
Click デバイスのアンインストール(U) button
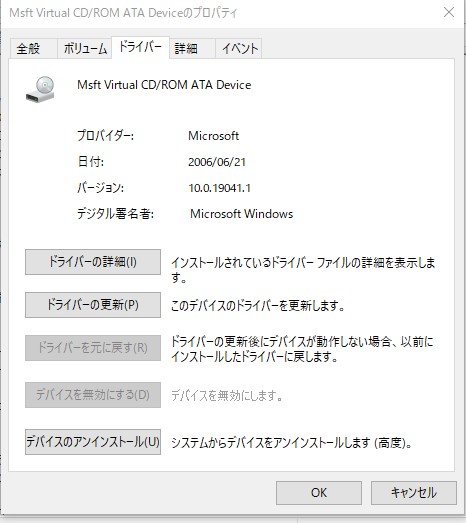pyautogui.click(x=93, y=442)
